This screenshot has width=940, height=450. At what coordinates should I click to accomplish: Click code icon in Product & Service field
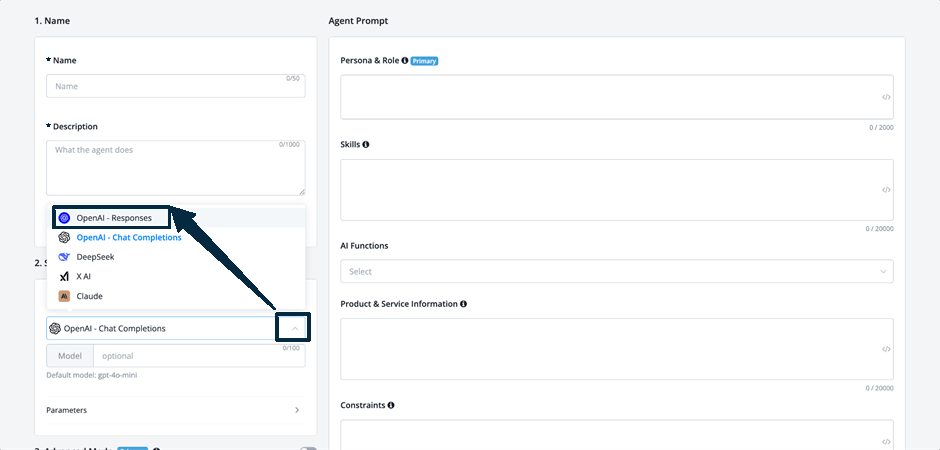tap(886, 349)
